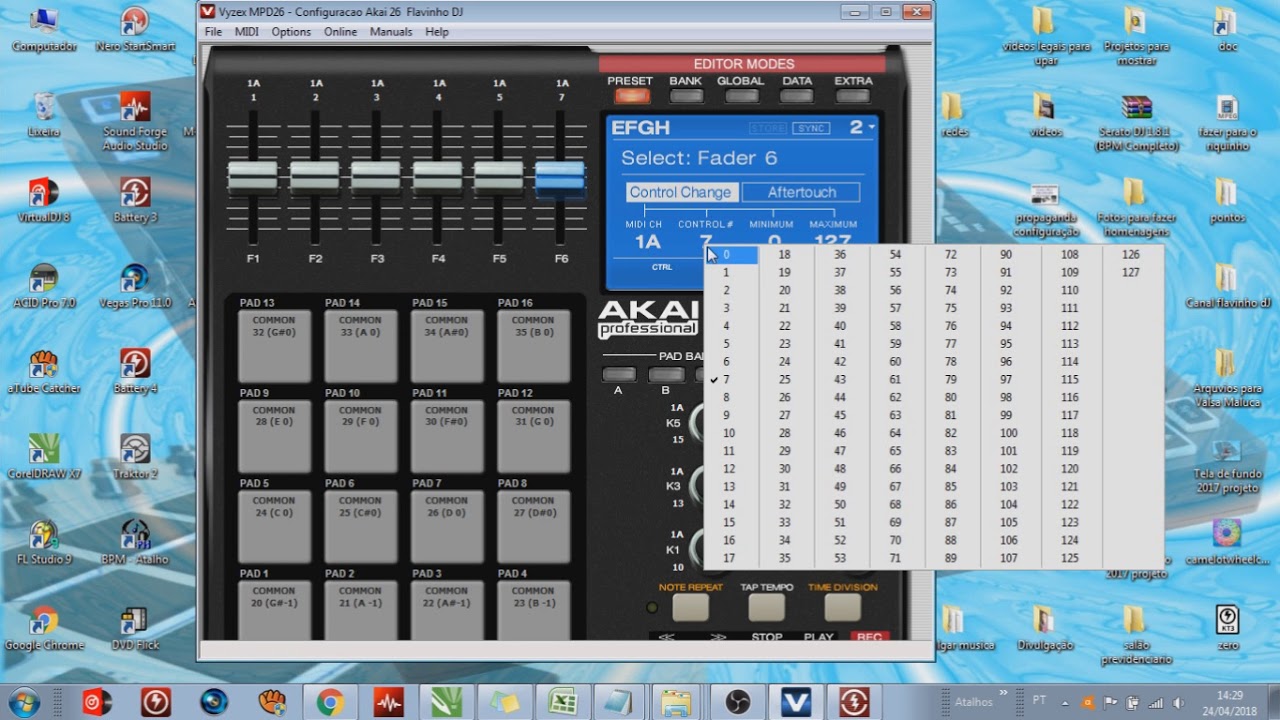Select the Control Change message type
The height and width of the screenshot is (720, 1280).
tap(681, 193)
